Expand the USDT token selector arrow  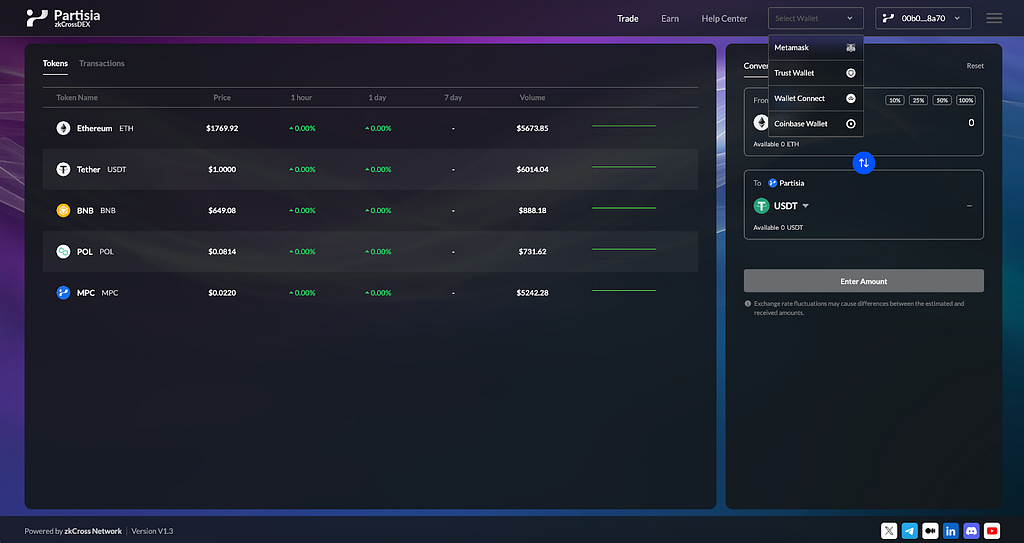coord(805,206)
